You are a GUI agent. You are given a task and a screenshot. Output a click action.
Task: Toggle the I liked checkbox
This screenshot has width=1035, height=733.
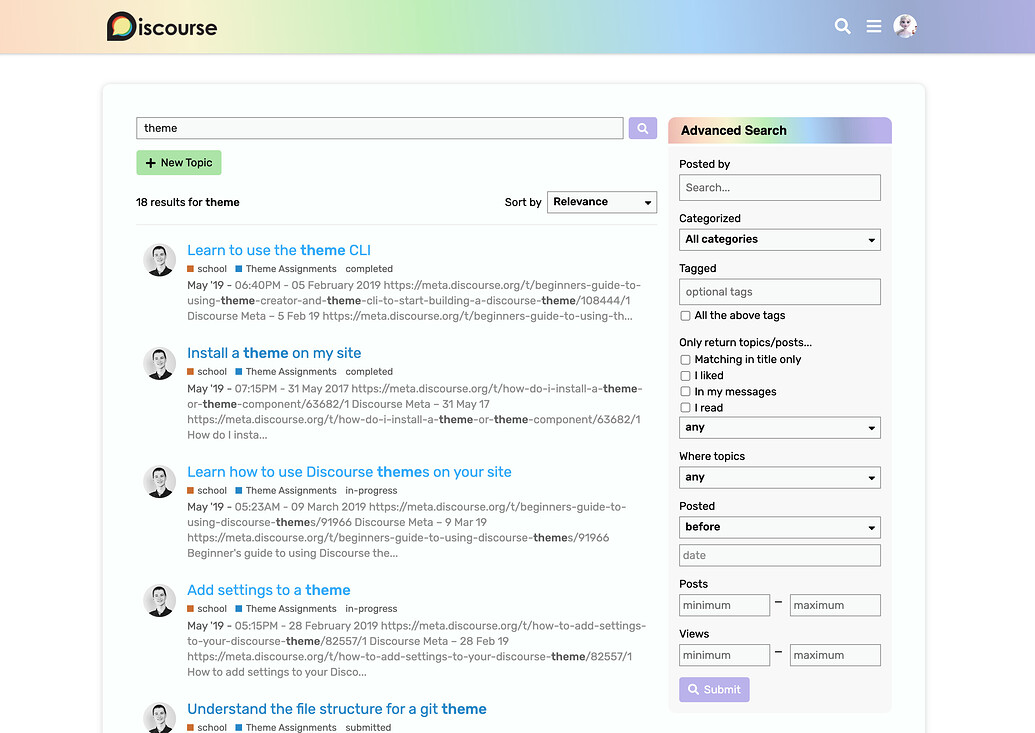click(686, 376)
